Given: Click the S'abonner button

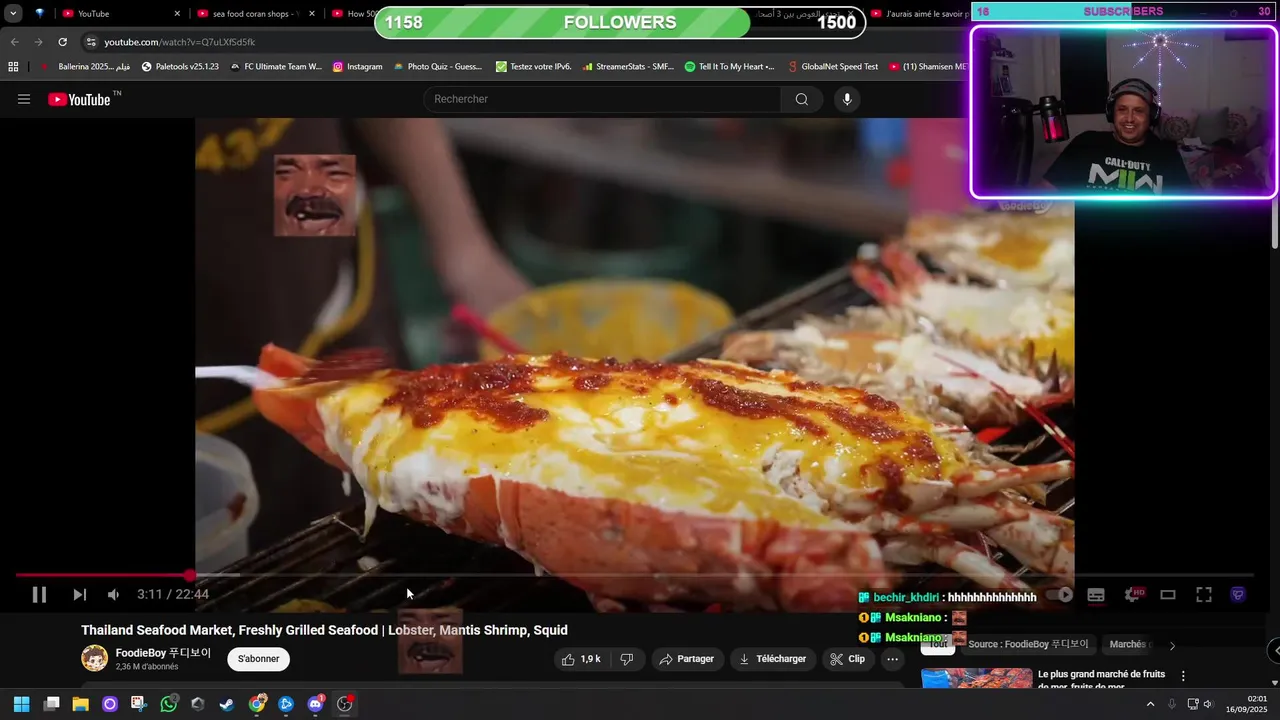Looking at the screenshot, I should coord(259,659).
